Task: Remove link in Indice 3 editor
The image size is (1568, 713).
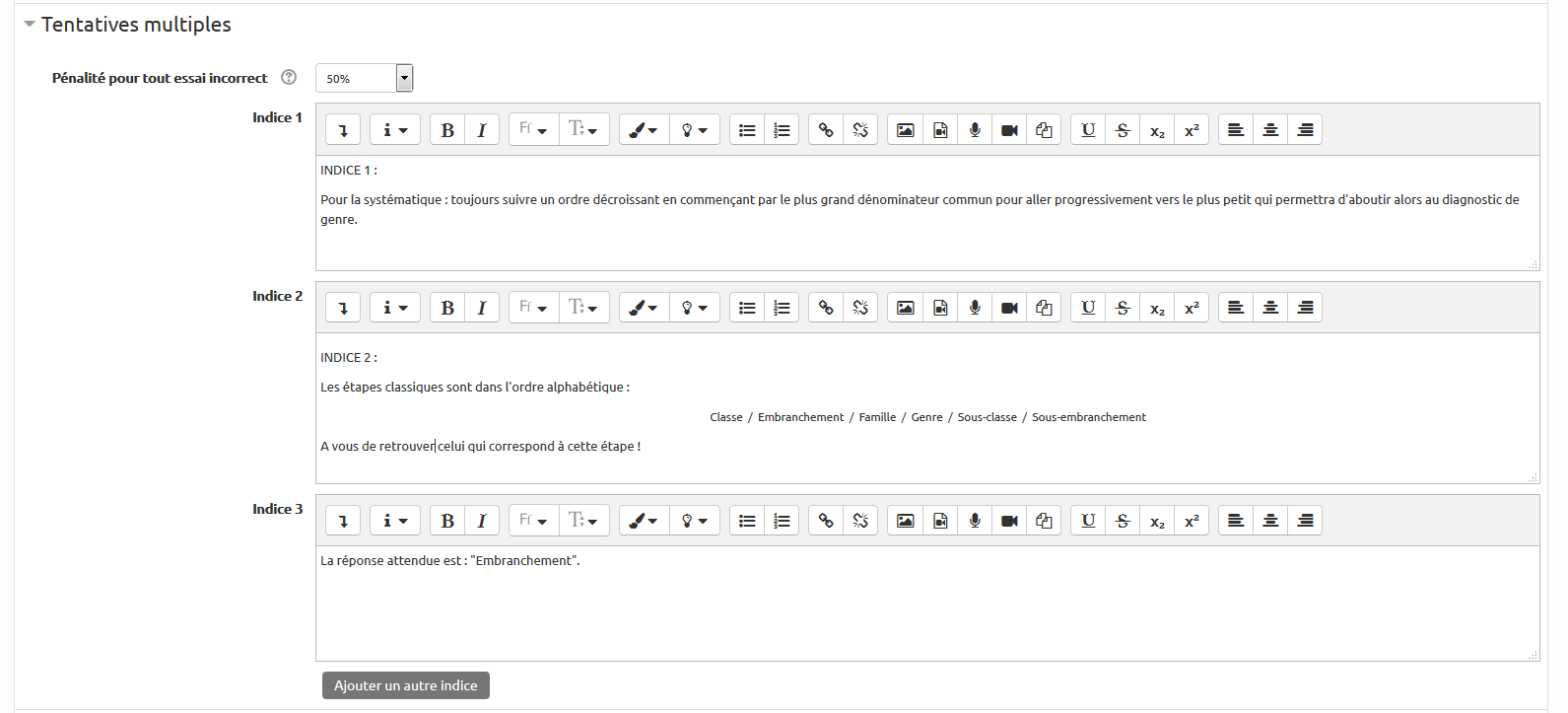Action: [x=860, y=521]
